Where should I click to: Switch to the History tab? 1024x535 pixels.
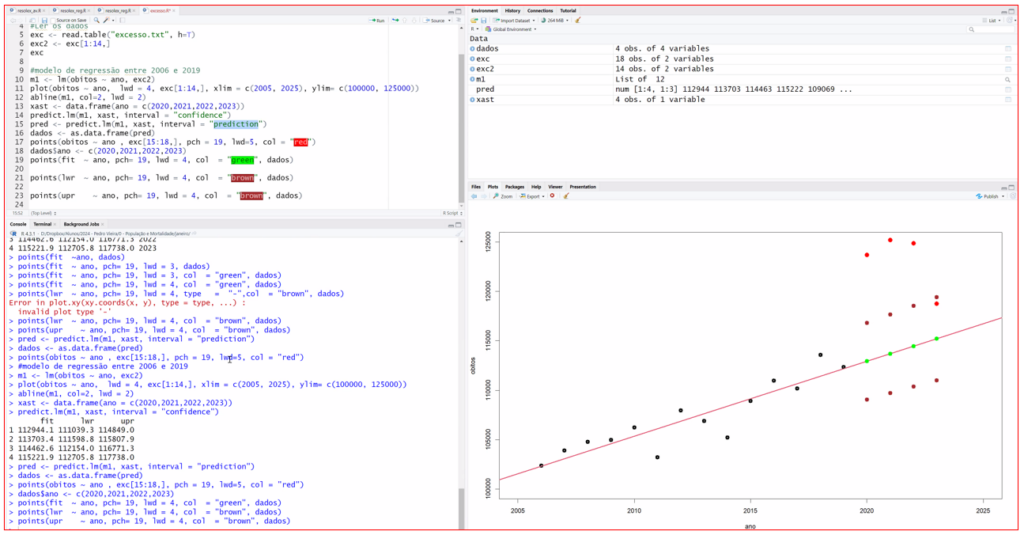point(513,10)
